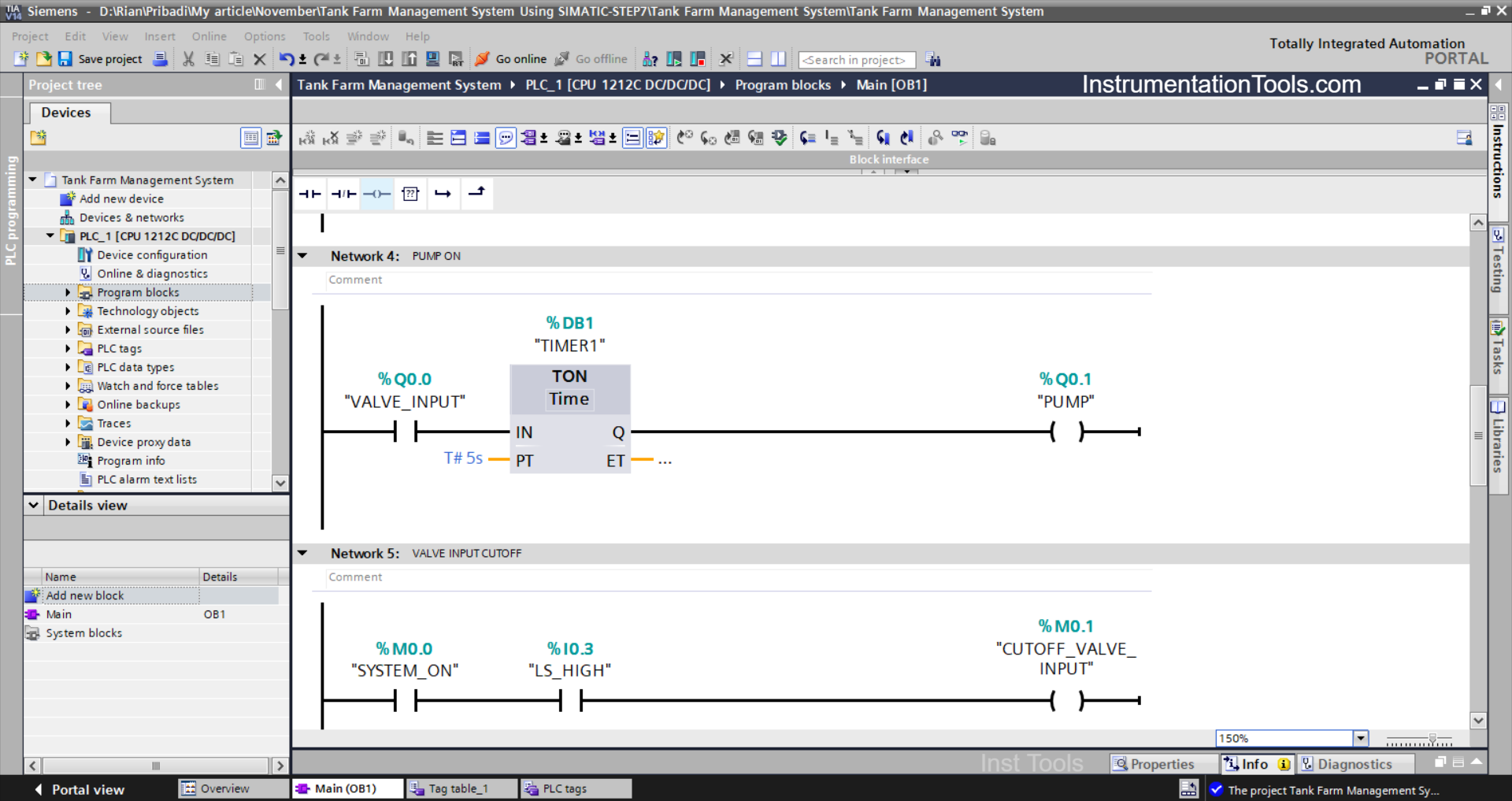Open the 150% zoom level dropdown
This screenshot has width=1512, height=801.
[1360, 739]
